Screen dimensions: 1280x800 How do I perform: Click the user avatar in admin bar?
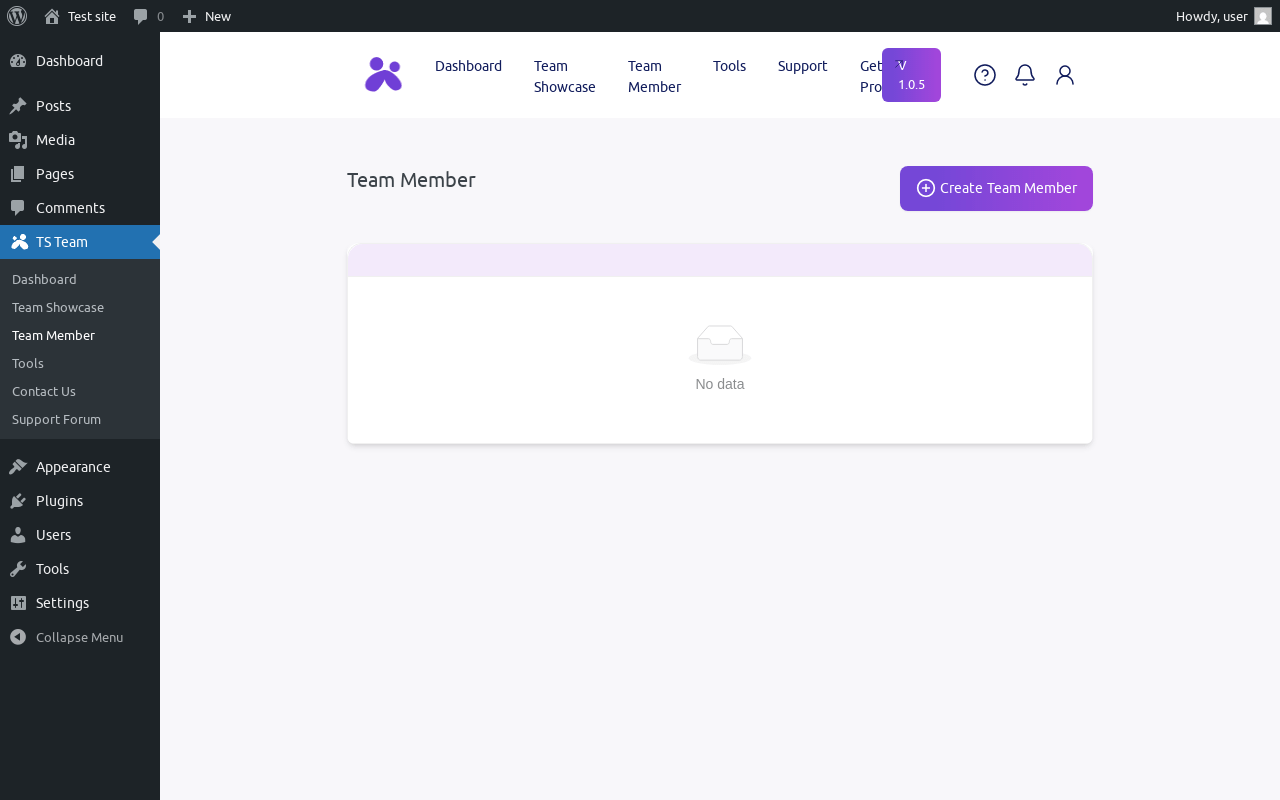point(1263,16)
